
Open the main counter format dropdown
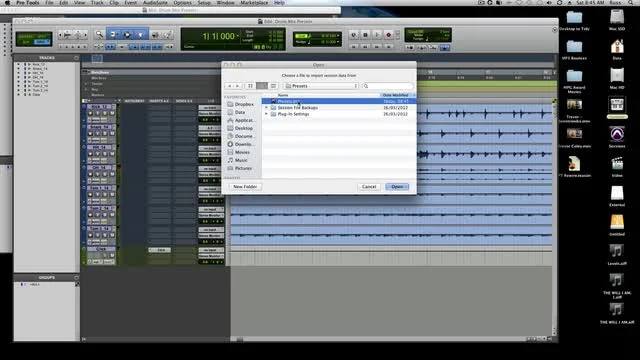(x=238, y=36)
